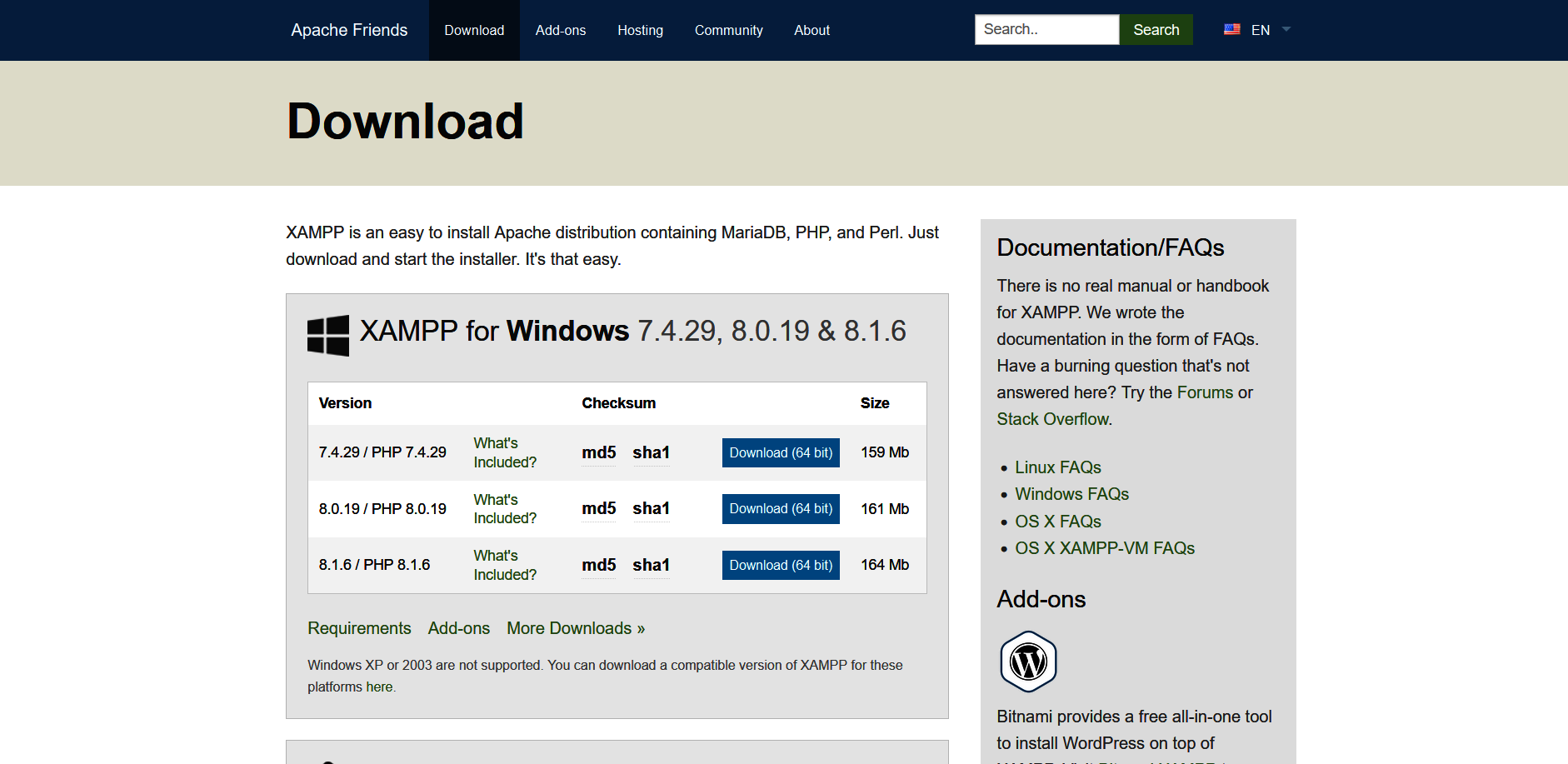View the sha1 checksum for version 7.4.29

(651, 452)
